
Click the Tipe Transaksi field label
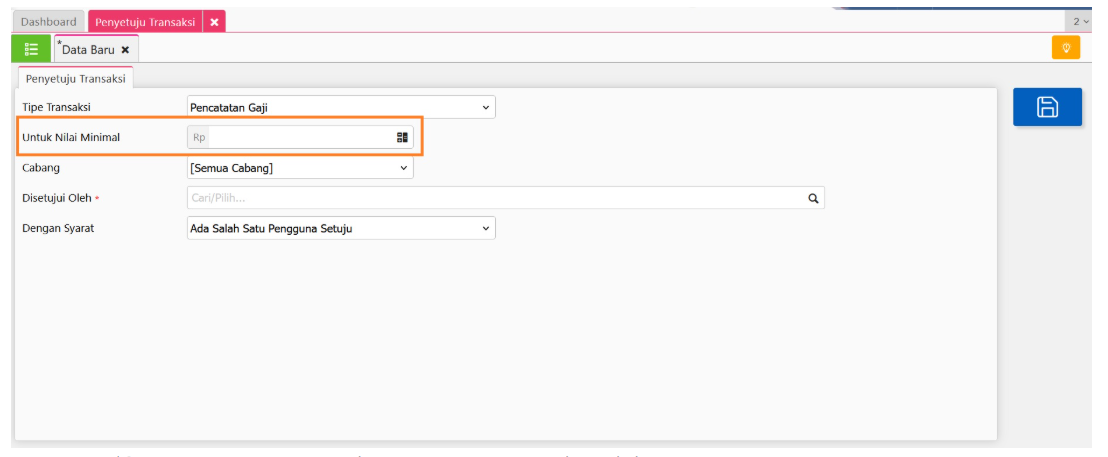[63, 107]
